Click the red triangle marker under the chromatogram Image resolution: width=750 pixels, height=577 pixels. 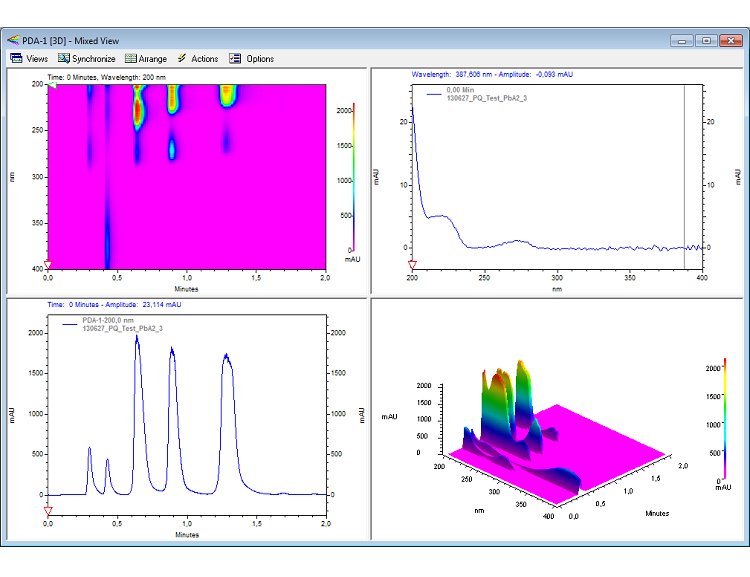point(47,511)
